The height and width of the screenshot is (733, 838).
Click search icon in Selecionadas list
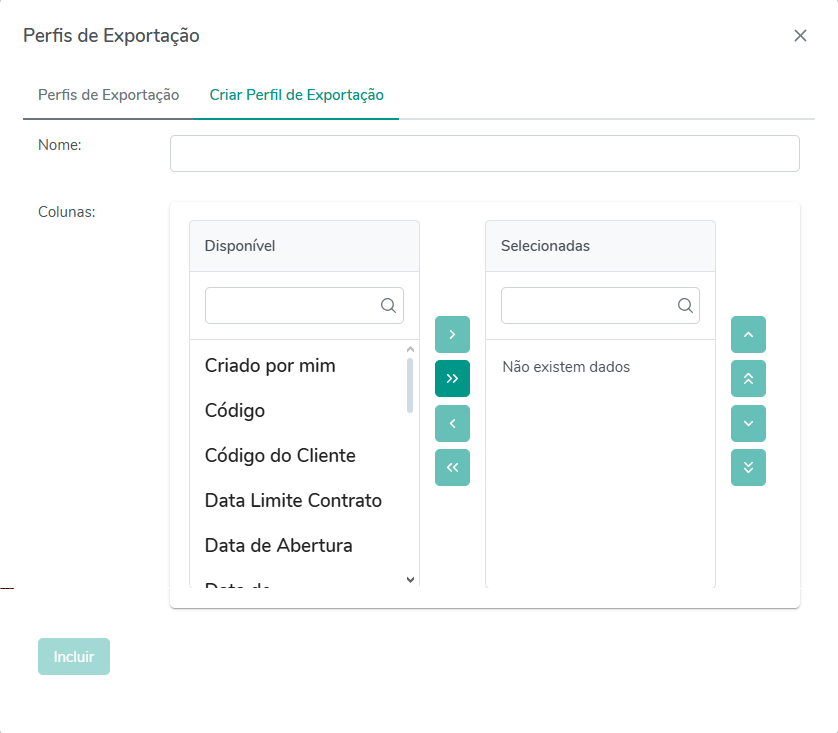(684, 306)
